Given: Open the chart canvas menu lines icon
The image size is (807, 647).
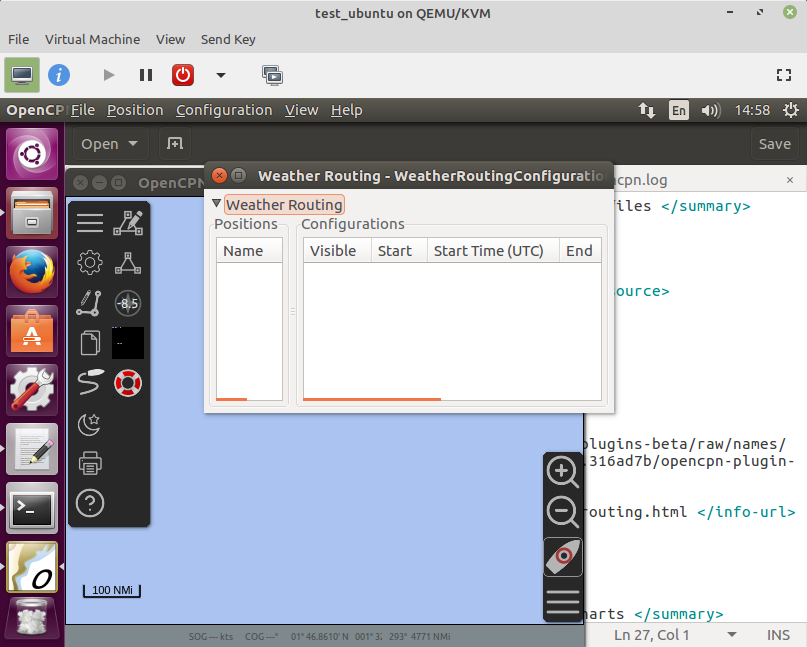Looking at the screenshot, I should pos(563,602).
